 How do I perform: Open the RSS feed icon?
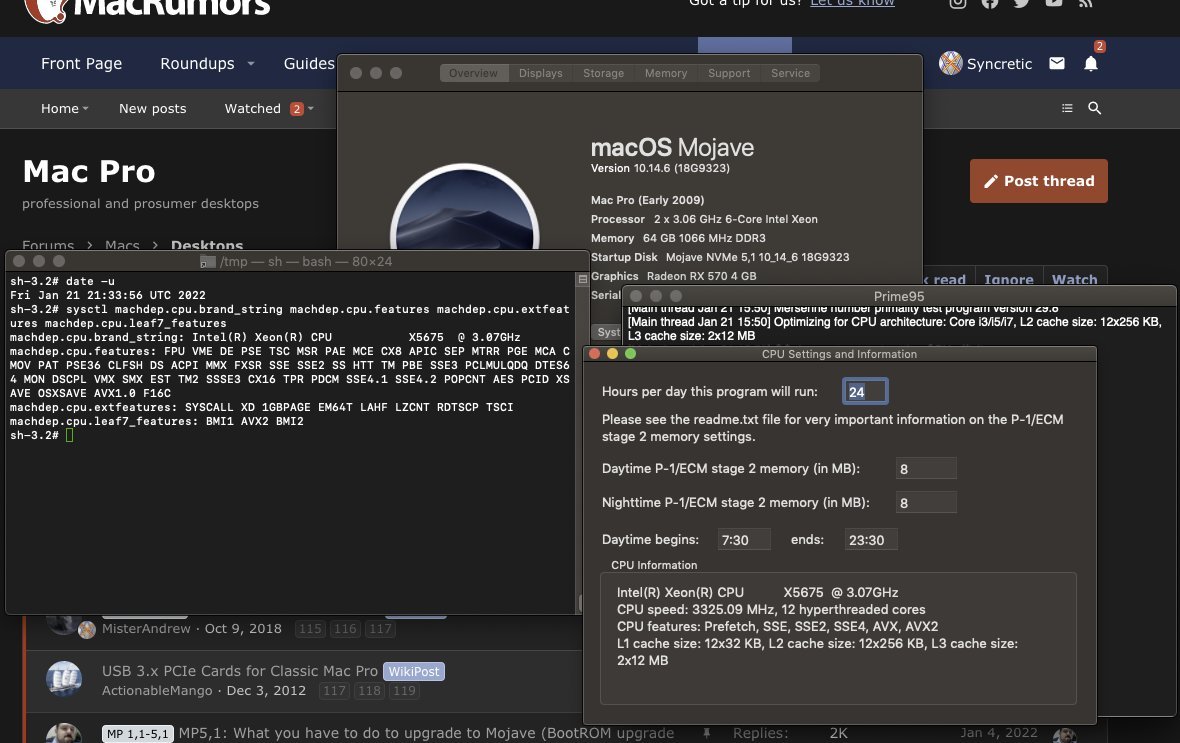(x=1085, y=3)
